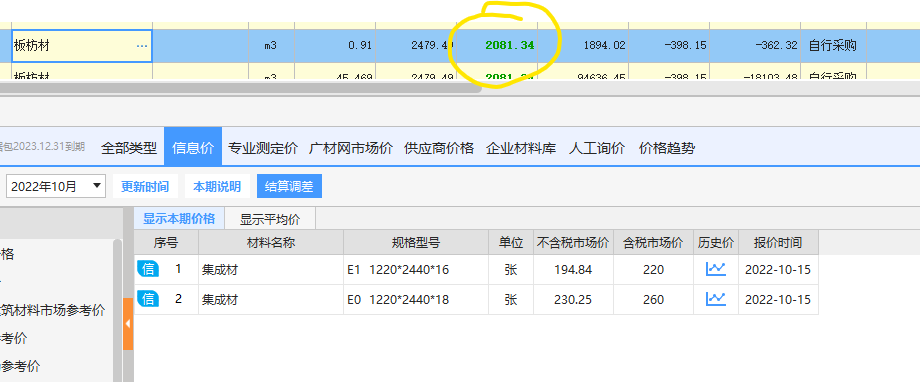Click the 2022-10-15 date in row 2
Viewport: 920px width, 382px height.
pyautogui.click(x=778, y=299)
